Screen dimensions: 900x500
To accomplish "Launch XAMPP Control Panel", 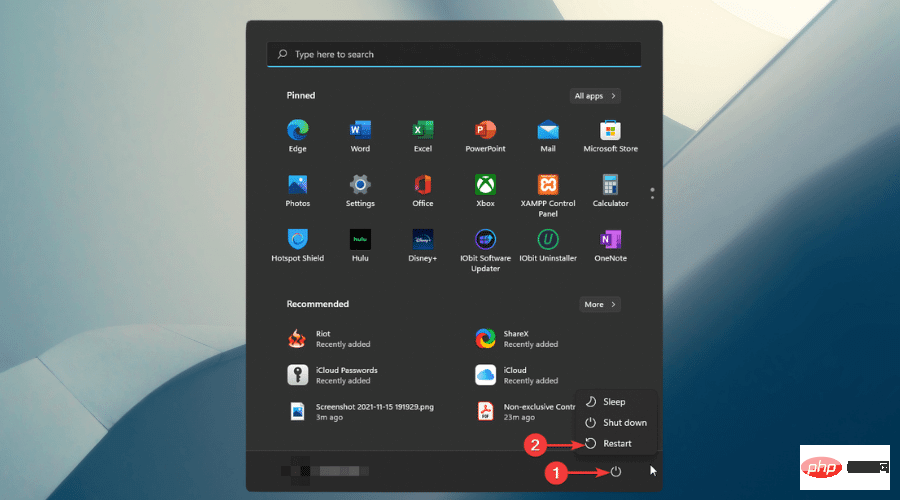I will point(548,196).
